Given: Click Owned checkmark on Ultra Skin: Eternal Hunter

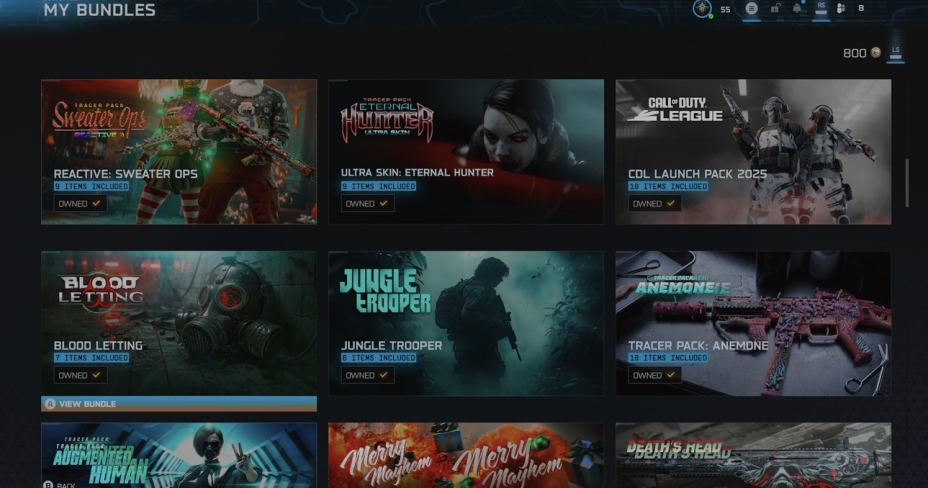Looking at the screenshot, I should click(384, 203).
